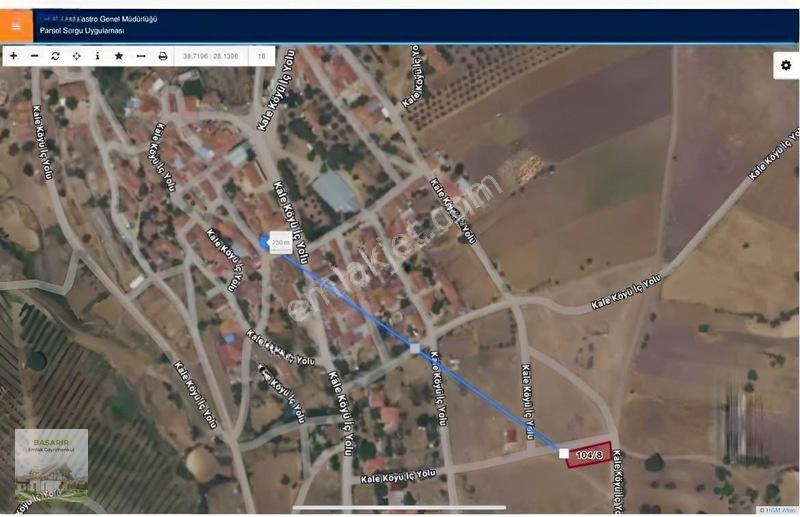Open the basemap switcher thumbnail
Screen dimensions: 800x517
click(51, 465)
